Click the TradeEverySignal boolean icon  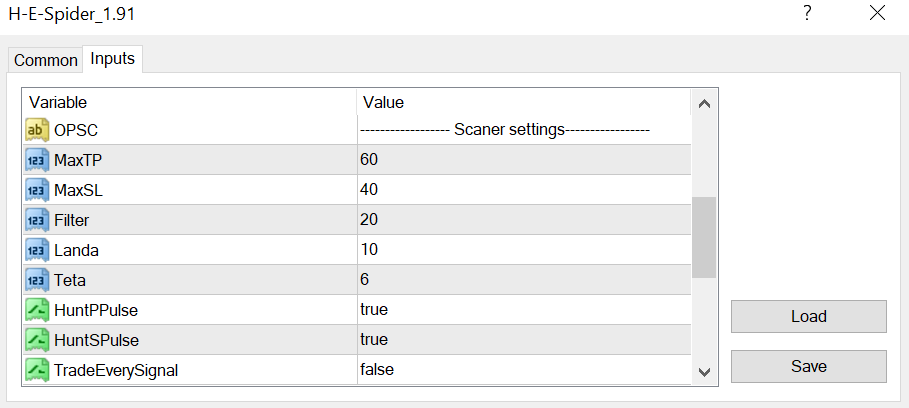(x=38, y=369)
